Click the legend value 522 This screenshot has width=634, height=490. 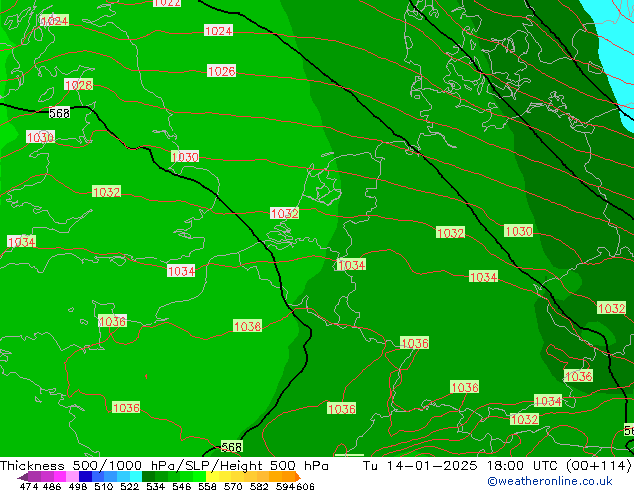(x=129, y=486)
